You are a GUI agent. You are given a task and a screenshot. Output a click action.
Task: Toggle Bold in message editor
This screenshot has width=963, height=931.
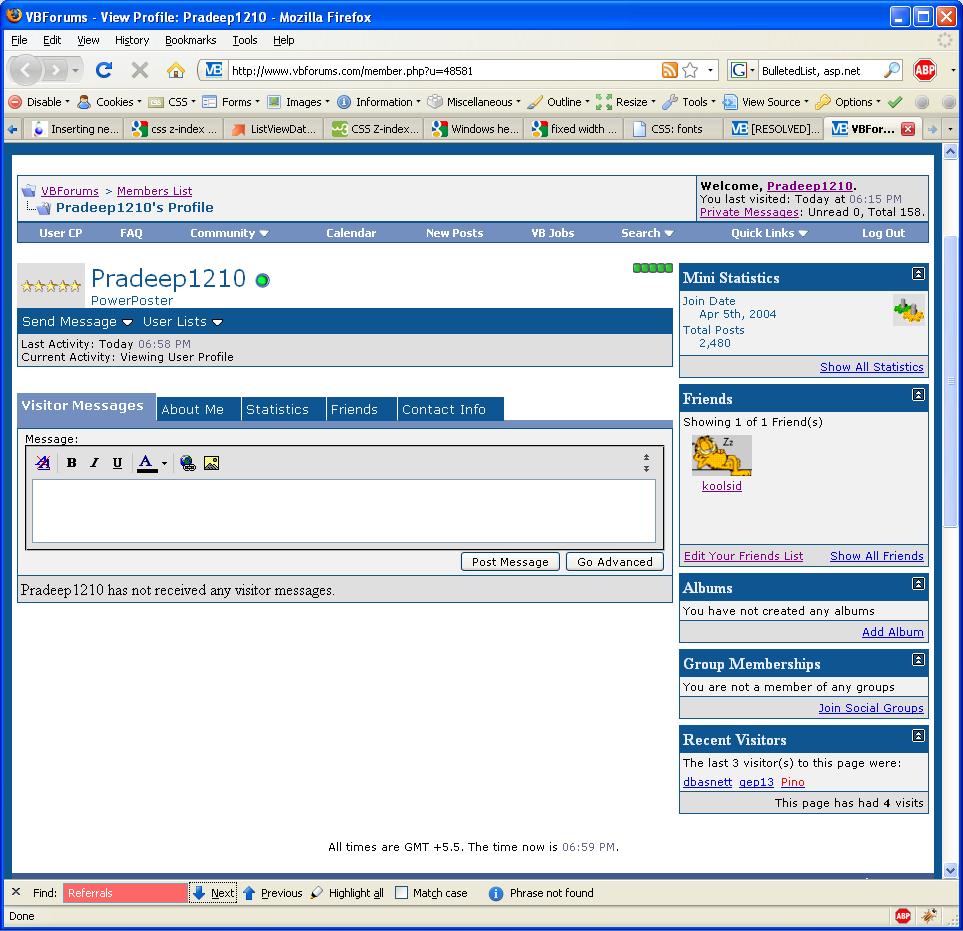pos(71,463)
